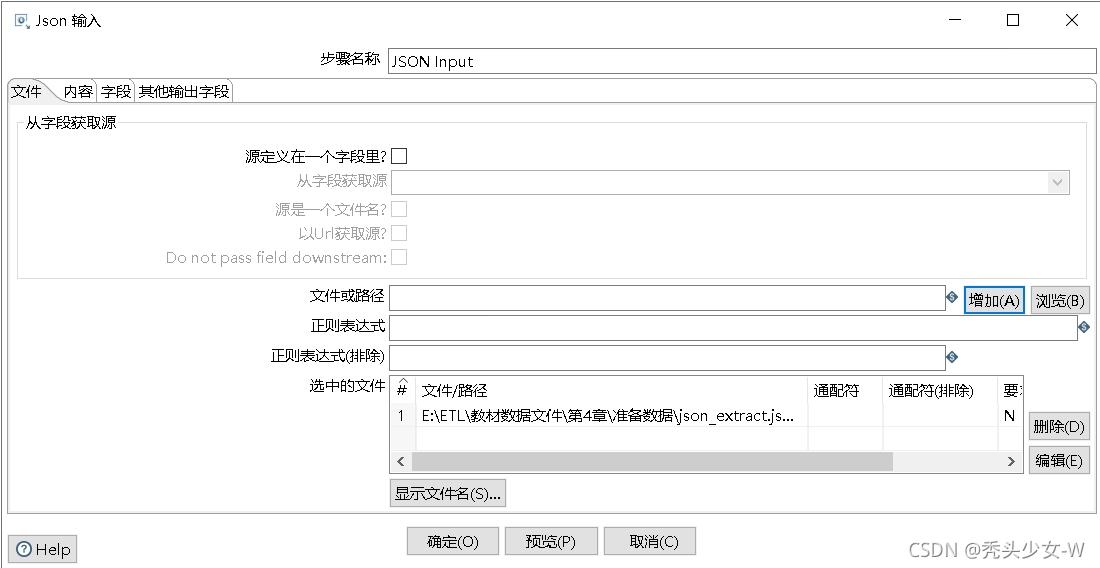Click the 文件或路径 input field
Viewport: 1100px width, 568px height.
(x=667, y=298)
